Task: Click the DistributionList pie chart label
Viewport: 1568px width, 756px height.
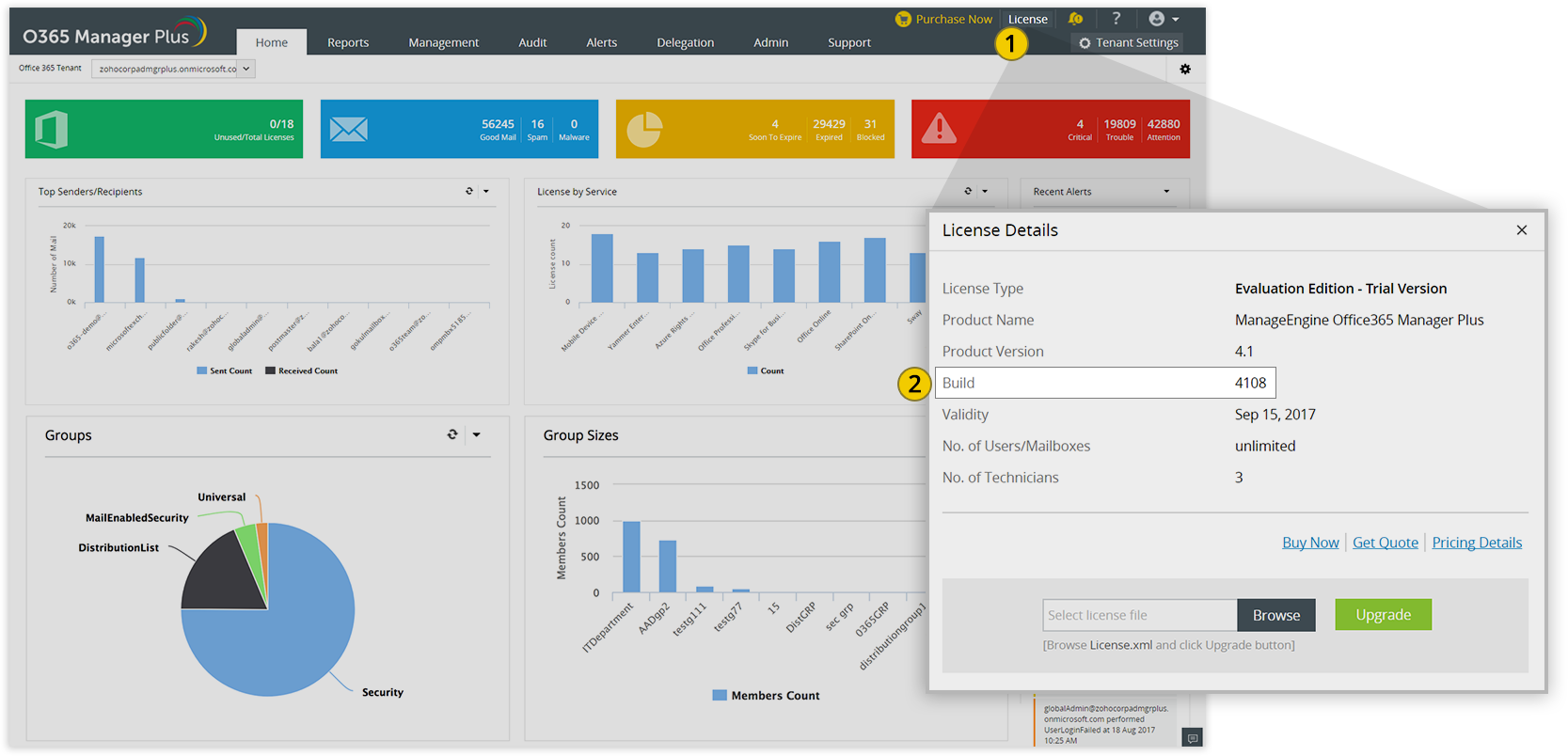Action: click(119, 547)
